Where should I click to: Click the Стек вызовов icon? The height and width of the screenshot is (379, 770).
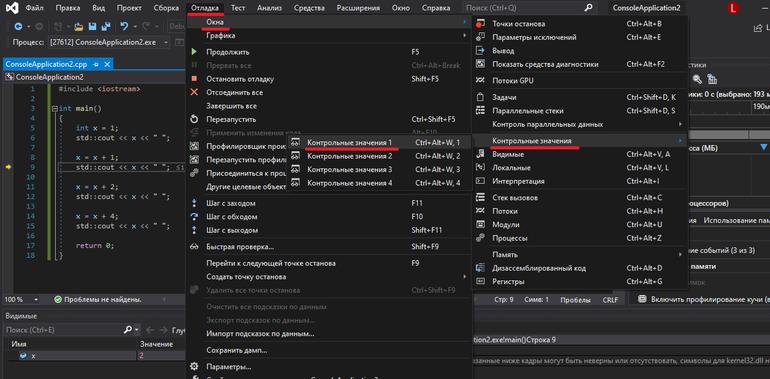[481, 197]
